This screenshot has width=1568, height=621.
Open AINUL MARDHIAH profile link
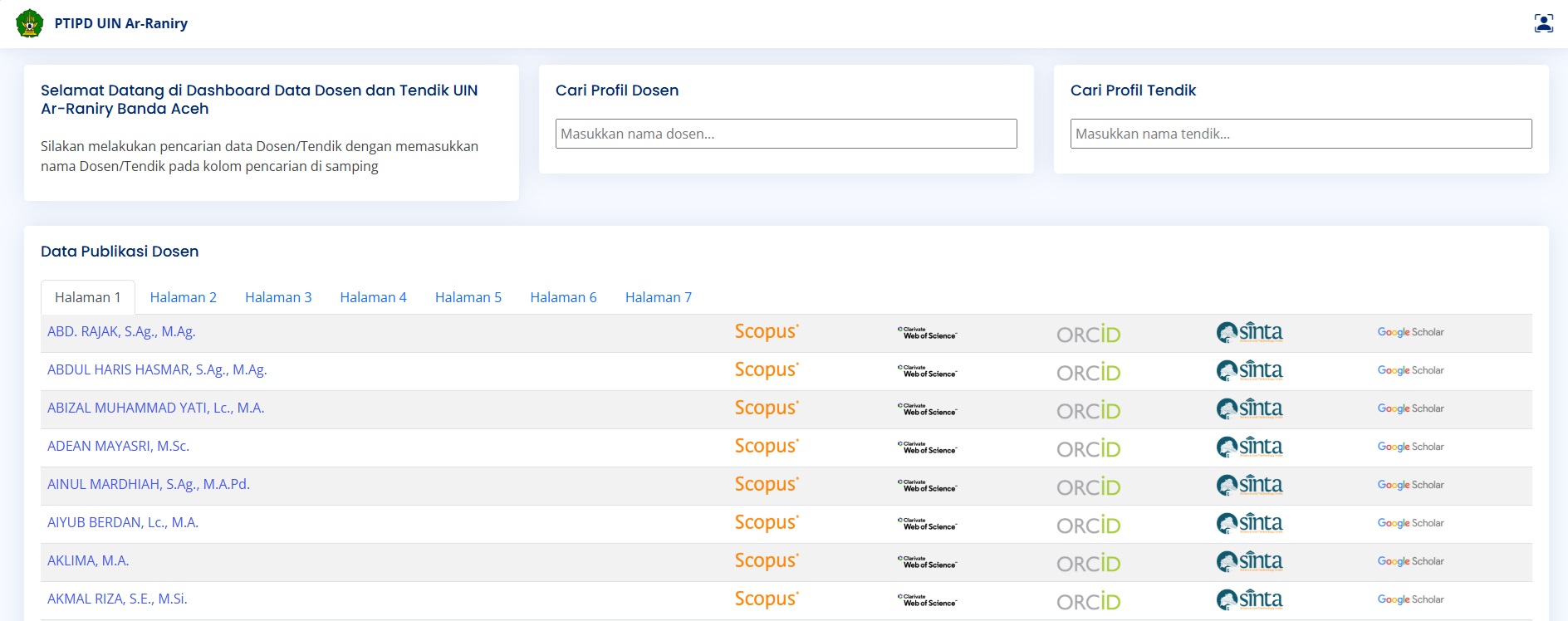tap(149, 485)
